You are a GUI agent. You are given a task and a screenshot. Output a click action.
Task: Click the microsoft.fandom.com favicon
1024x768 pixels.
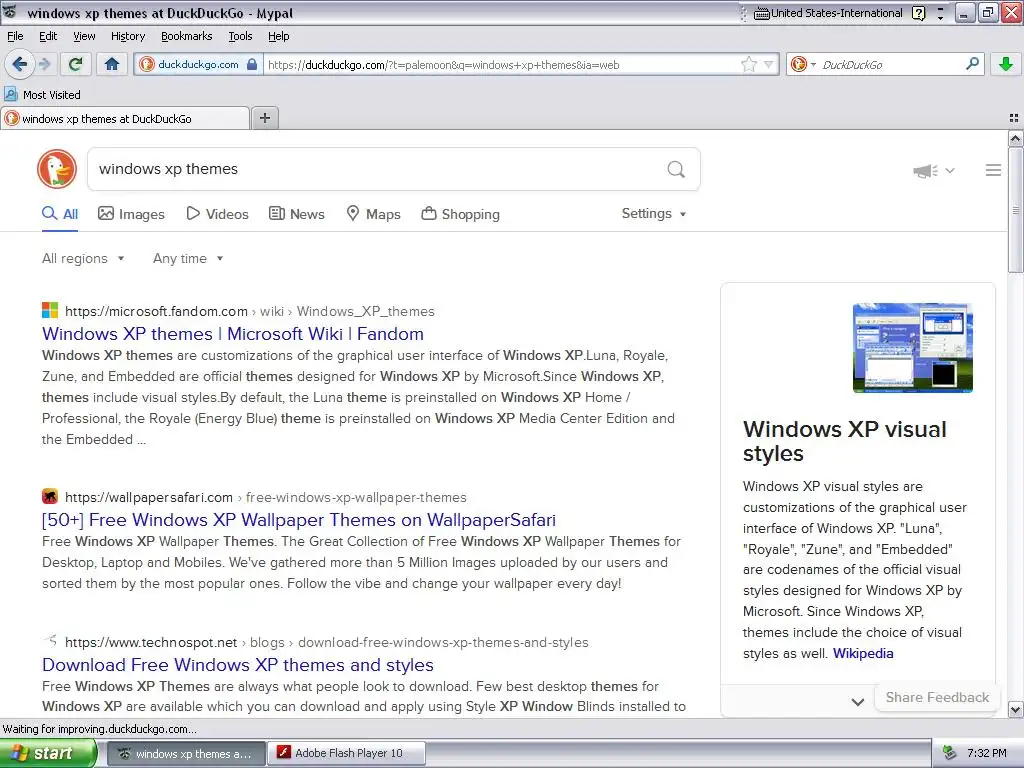coord(50,310)
